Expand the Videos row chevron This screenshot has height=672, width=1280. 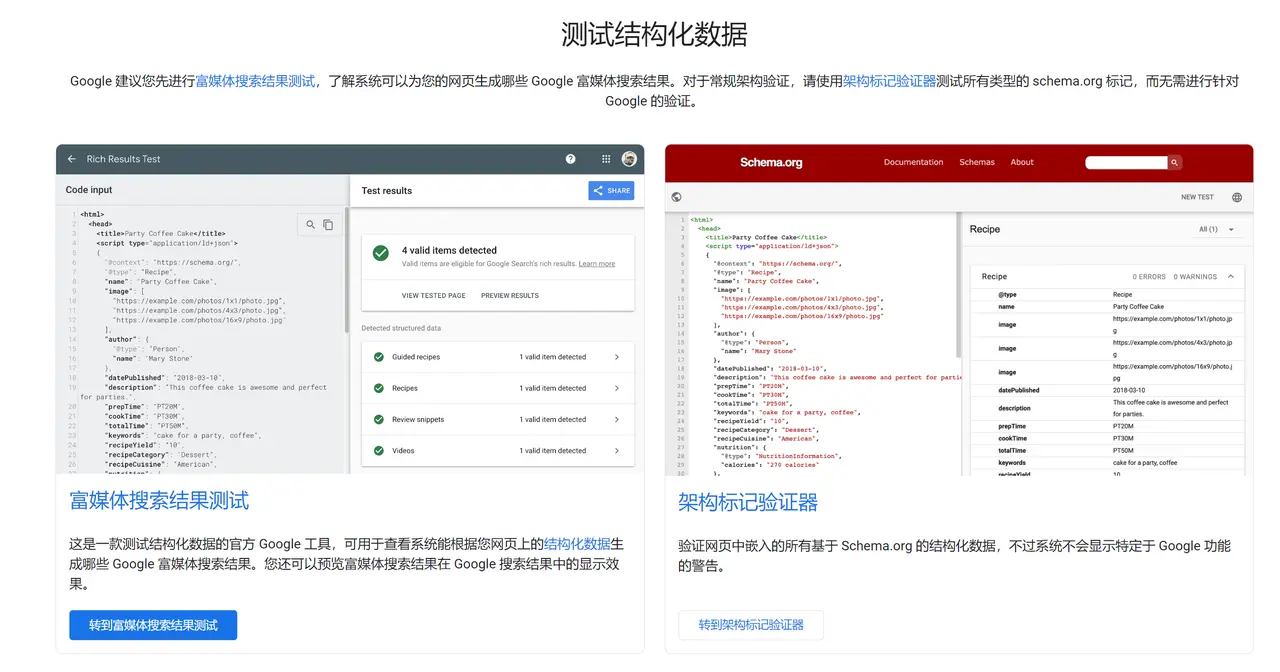[x=616, y=451]
